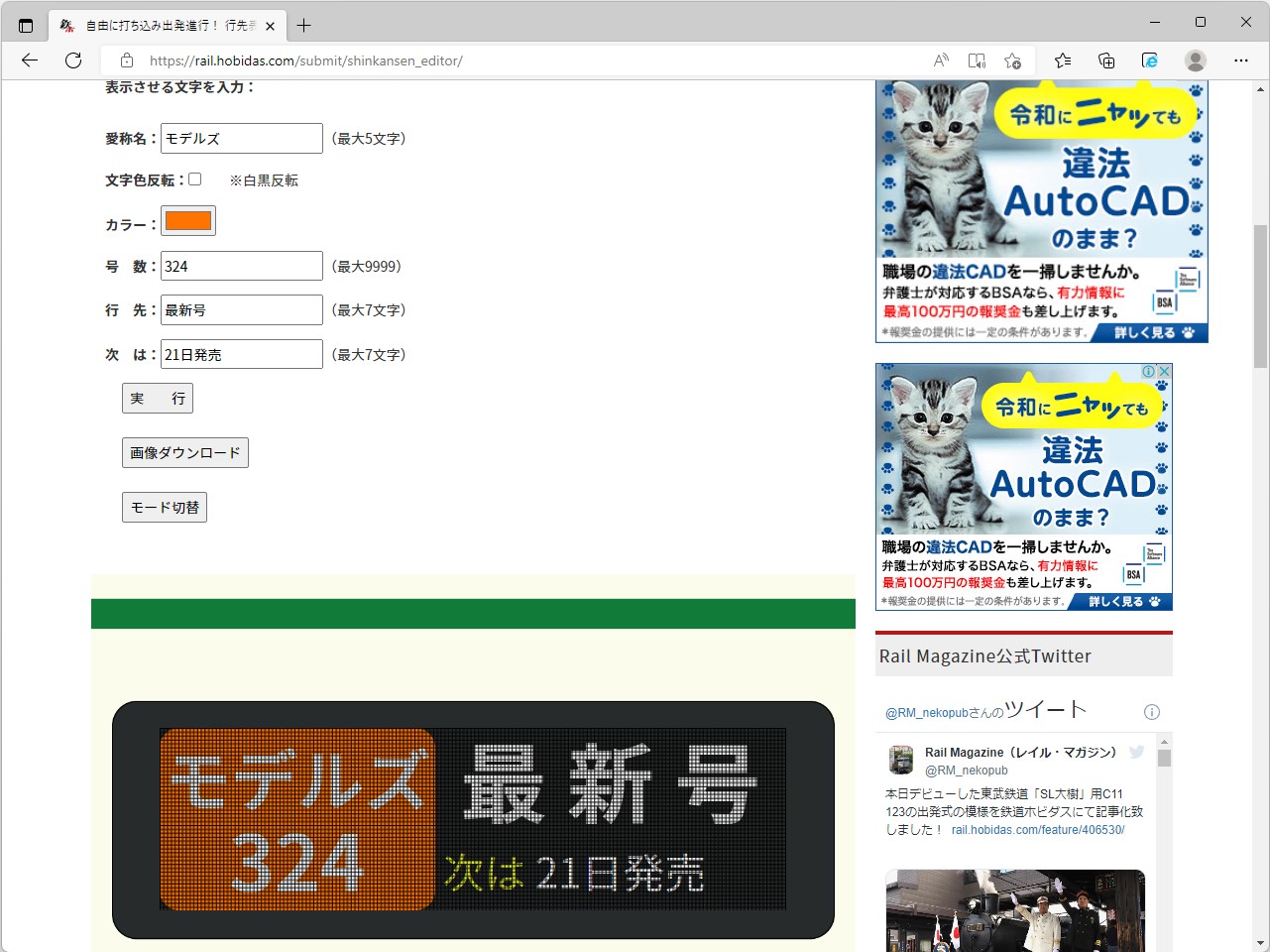Refresh the current page

pyautogui.click(x=72, y=60)
